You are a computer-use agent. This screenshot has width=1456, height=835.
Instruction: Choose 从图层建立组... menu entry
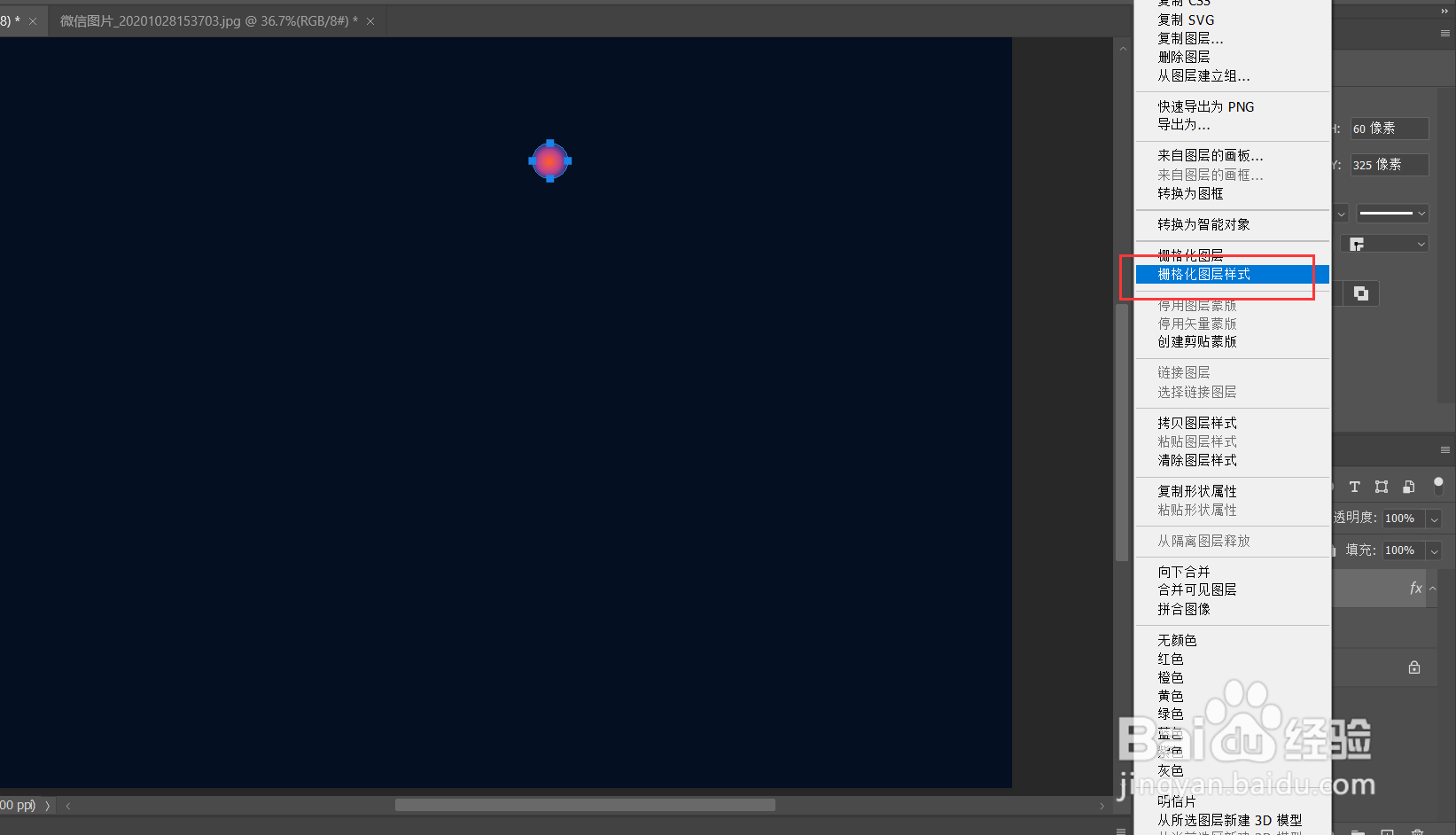(1203, 75)
